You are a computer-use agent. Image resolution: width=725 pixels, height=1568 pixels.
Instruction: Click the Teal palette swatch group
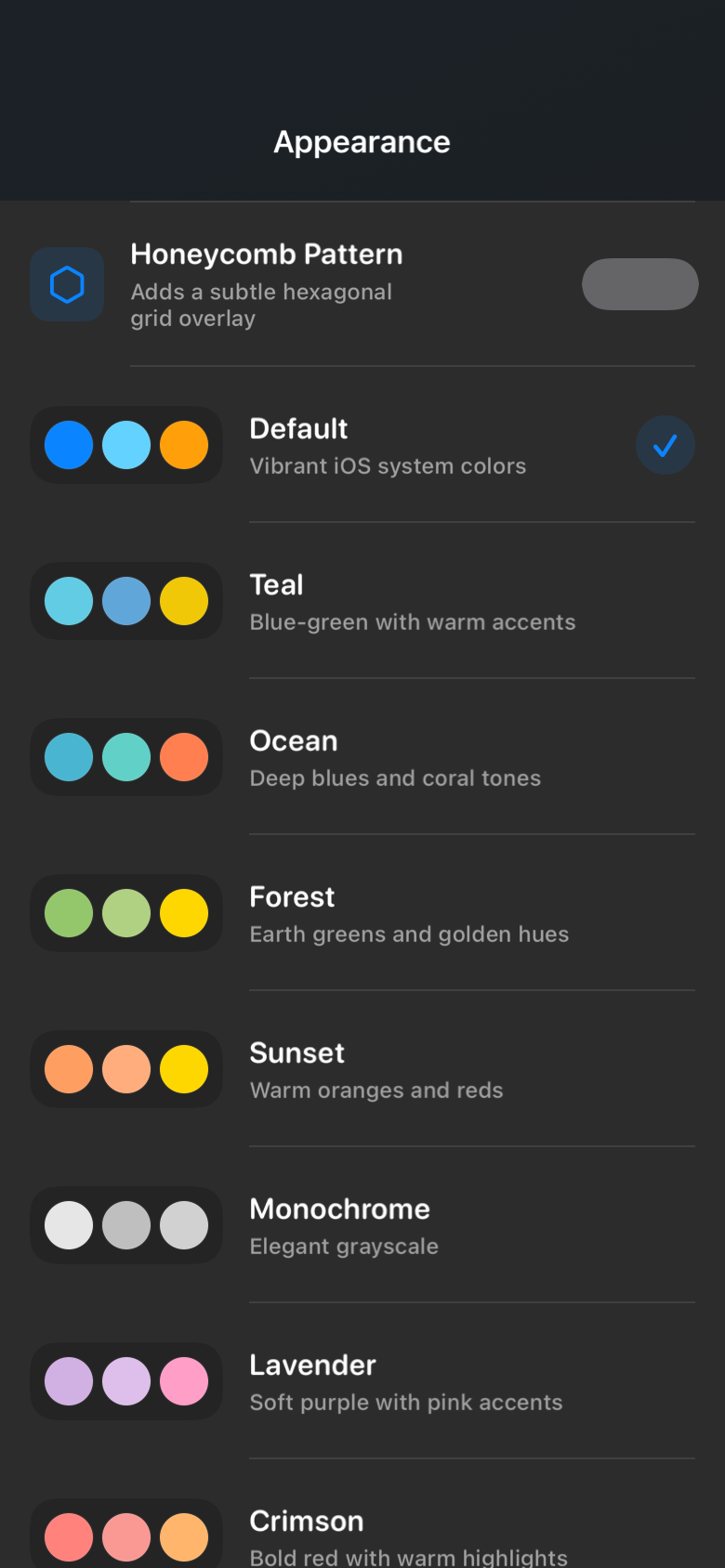[126, 601]
